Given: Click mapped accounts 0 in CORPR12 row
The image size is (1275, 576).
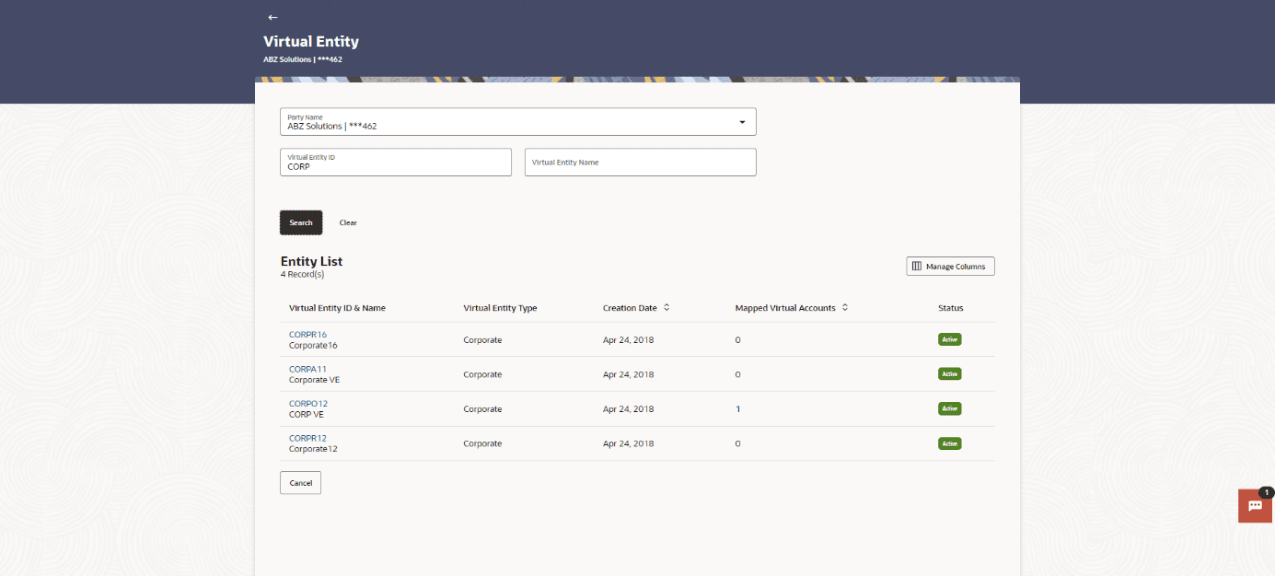Looking at the screenshot, I should tap(738, 443).
